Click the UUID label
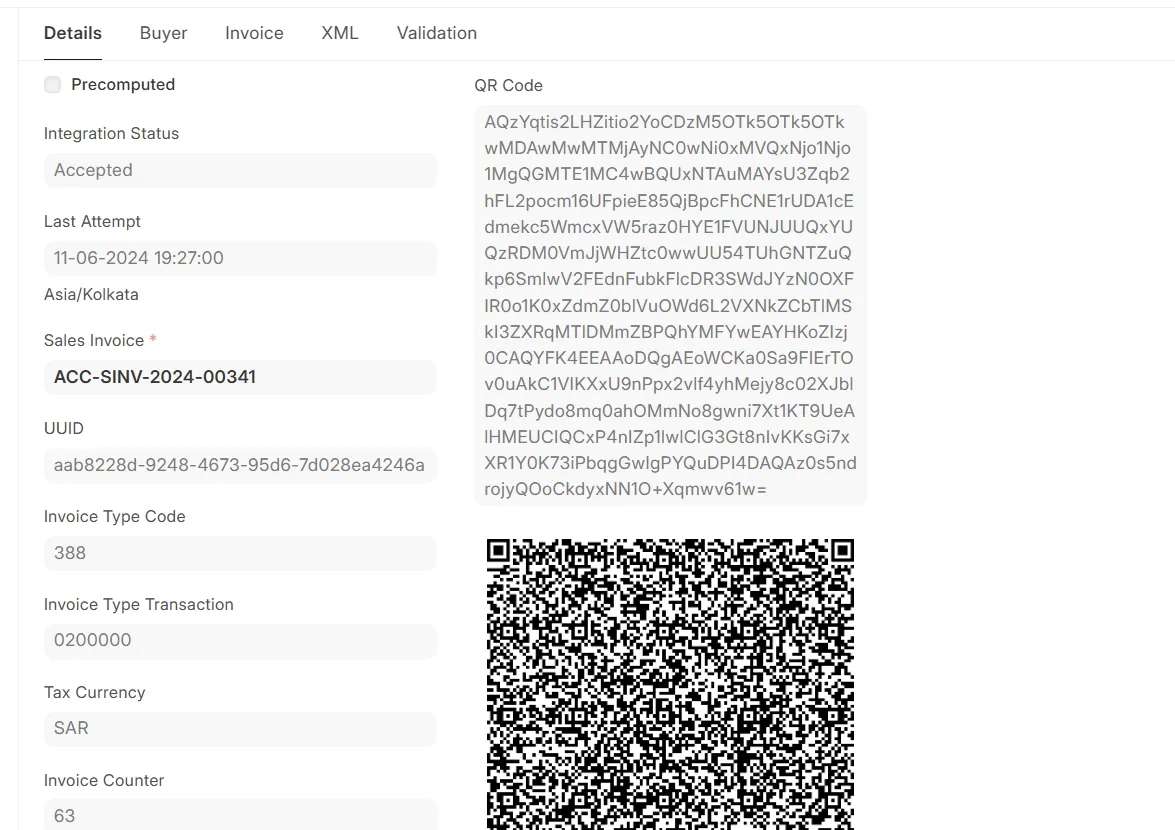The image size is (1175, 830). [64, 428]
